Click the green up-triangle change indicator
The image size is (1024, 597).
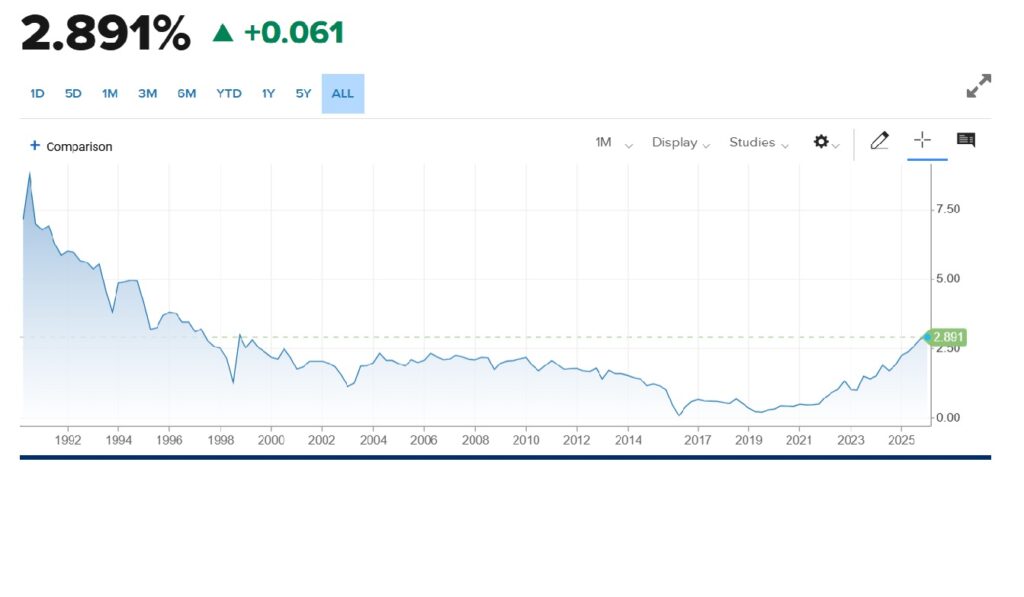pos(223,33)
